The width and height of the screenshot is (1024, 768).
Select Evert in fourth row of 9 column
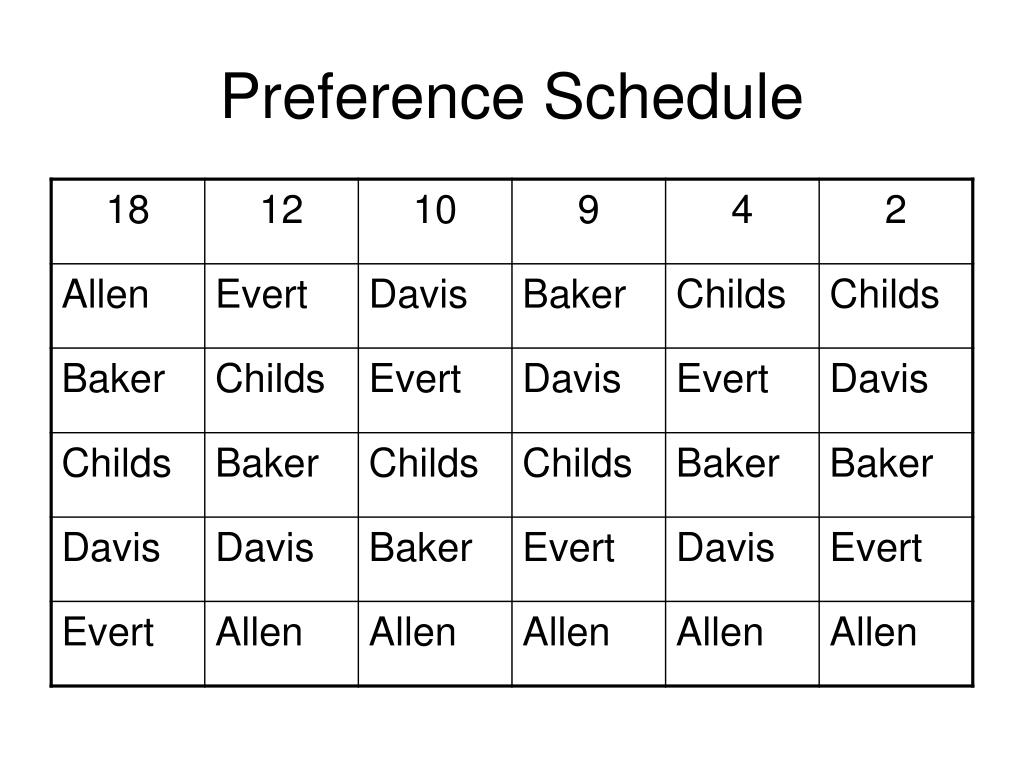point(569,547)
